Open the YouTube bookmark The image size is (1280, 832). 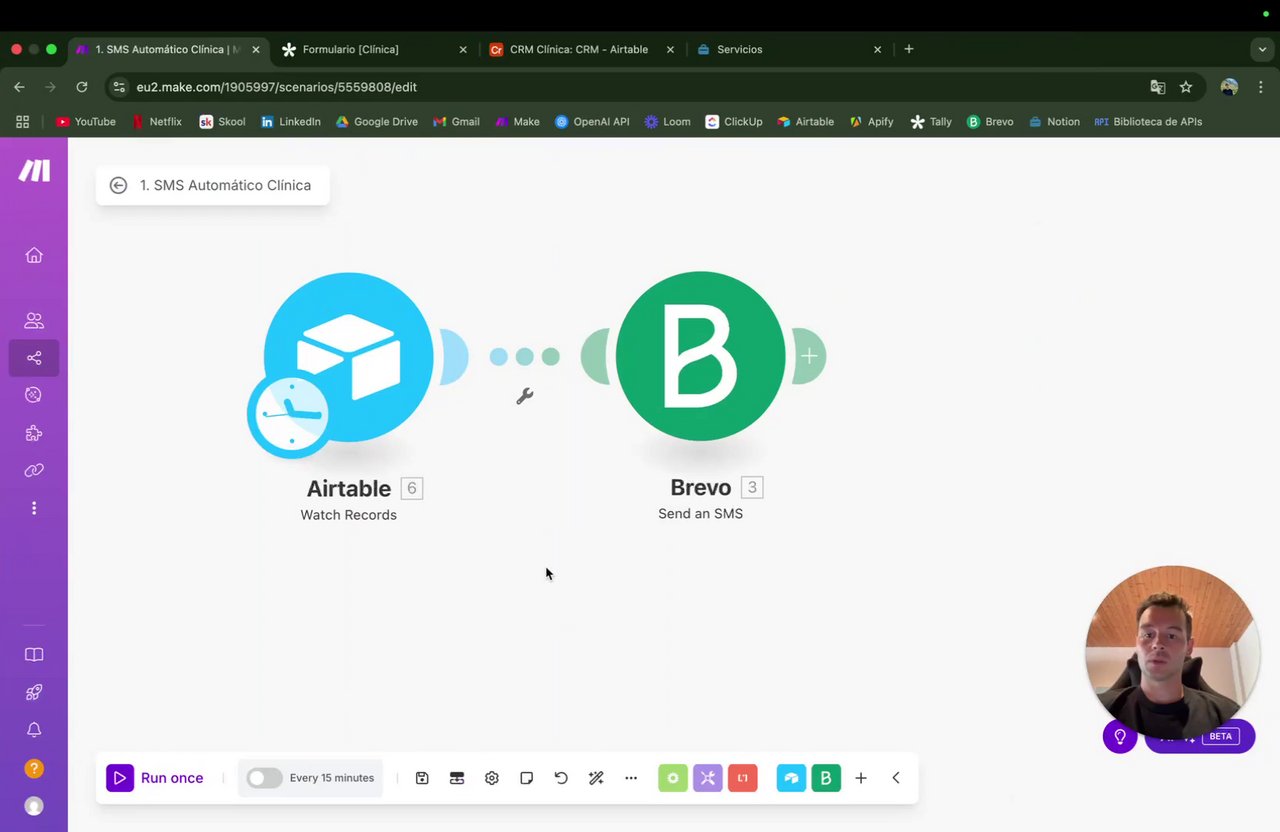(86, 122)
